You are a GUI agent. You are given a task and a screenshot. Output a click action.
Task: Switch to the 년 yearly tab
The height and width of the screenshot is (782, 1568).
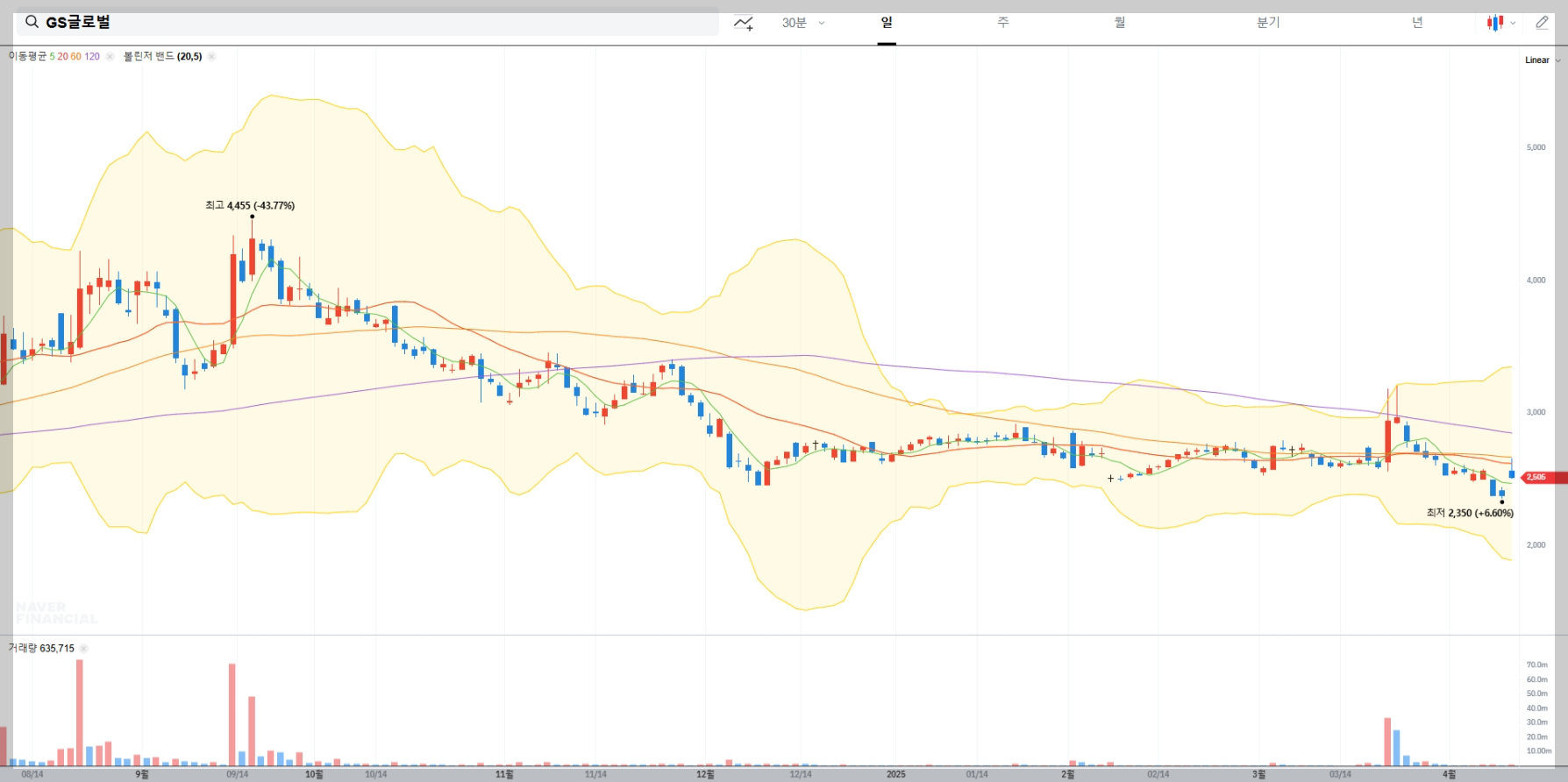(1417, 23)
